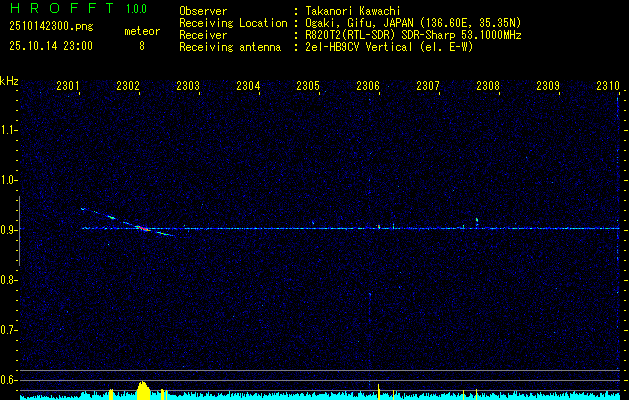The height and width of the screenshot is (400, 629).
Task: Click the 2301 time axis label
Action: coord(68,85)
